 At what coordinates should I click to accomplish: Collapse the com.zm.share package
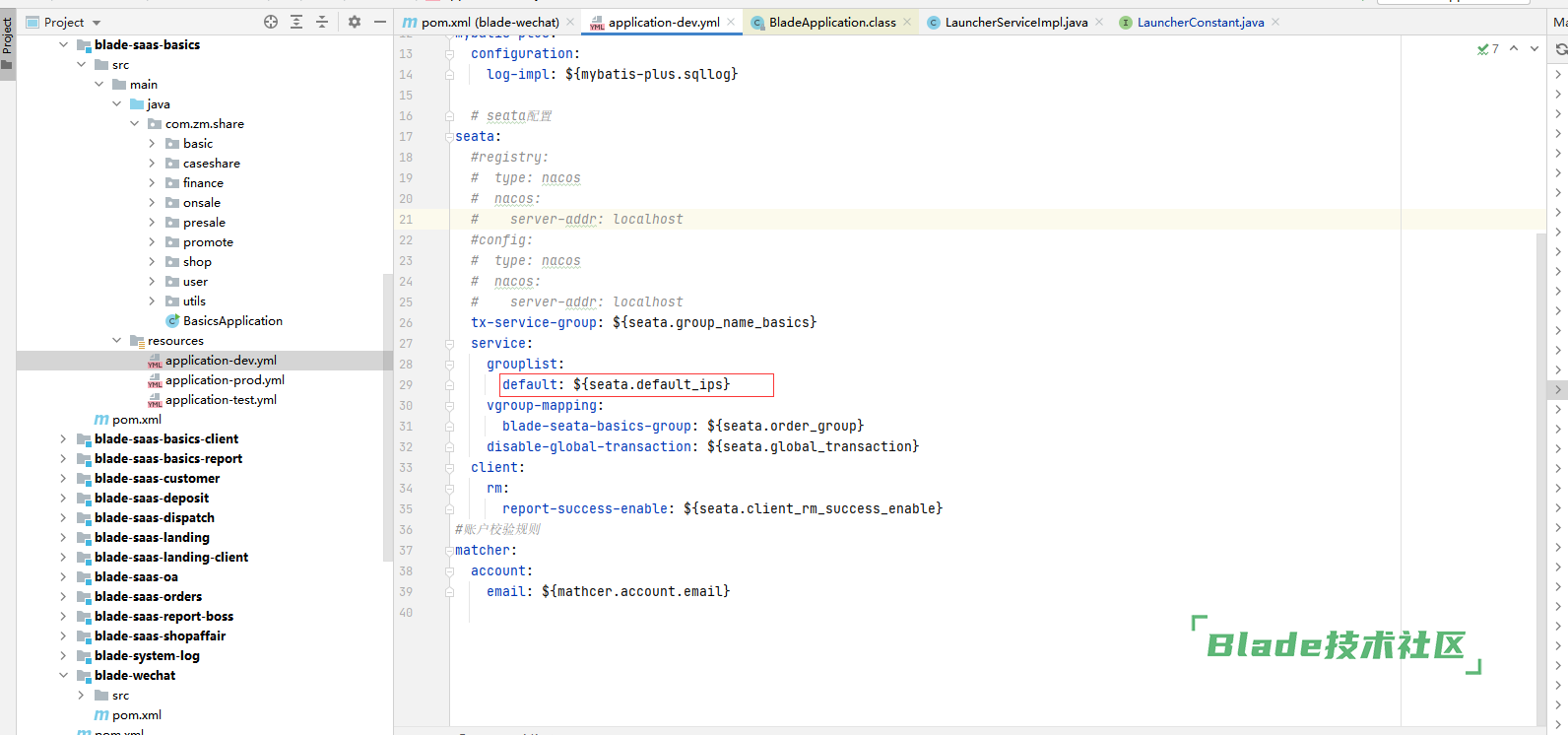click(x=135, y=123)
